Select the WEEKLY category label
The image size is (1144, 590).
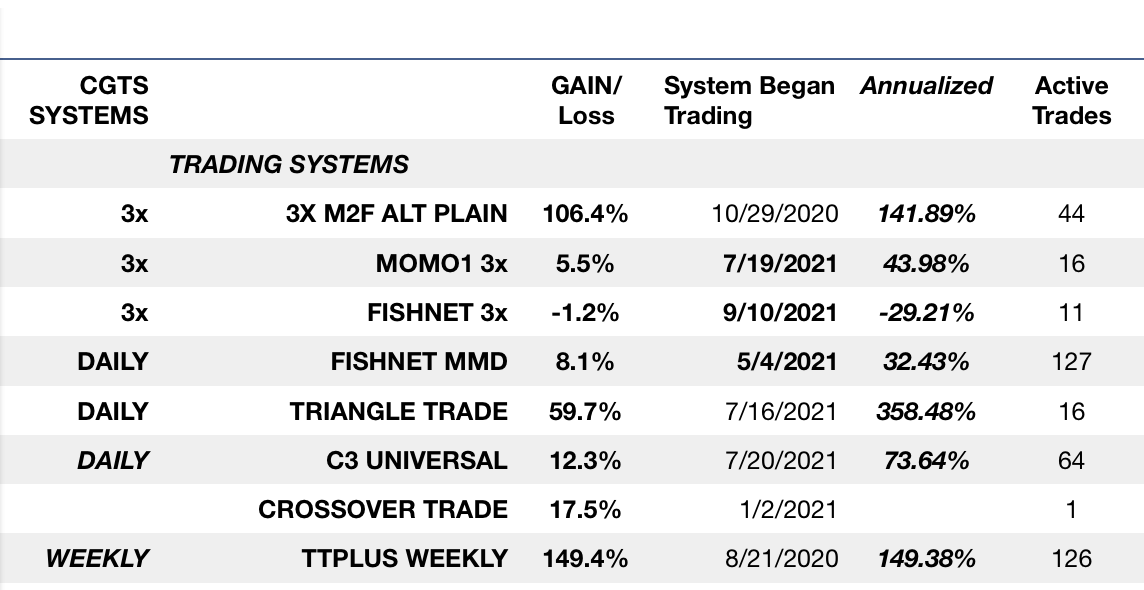point(97,558)
